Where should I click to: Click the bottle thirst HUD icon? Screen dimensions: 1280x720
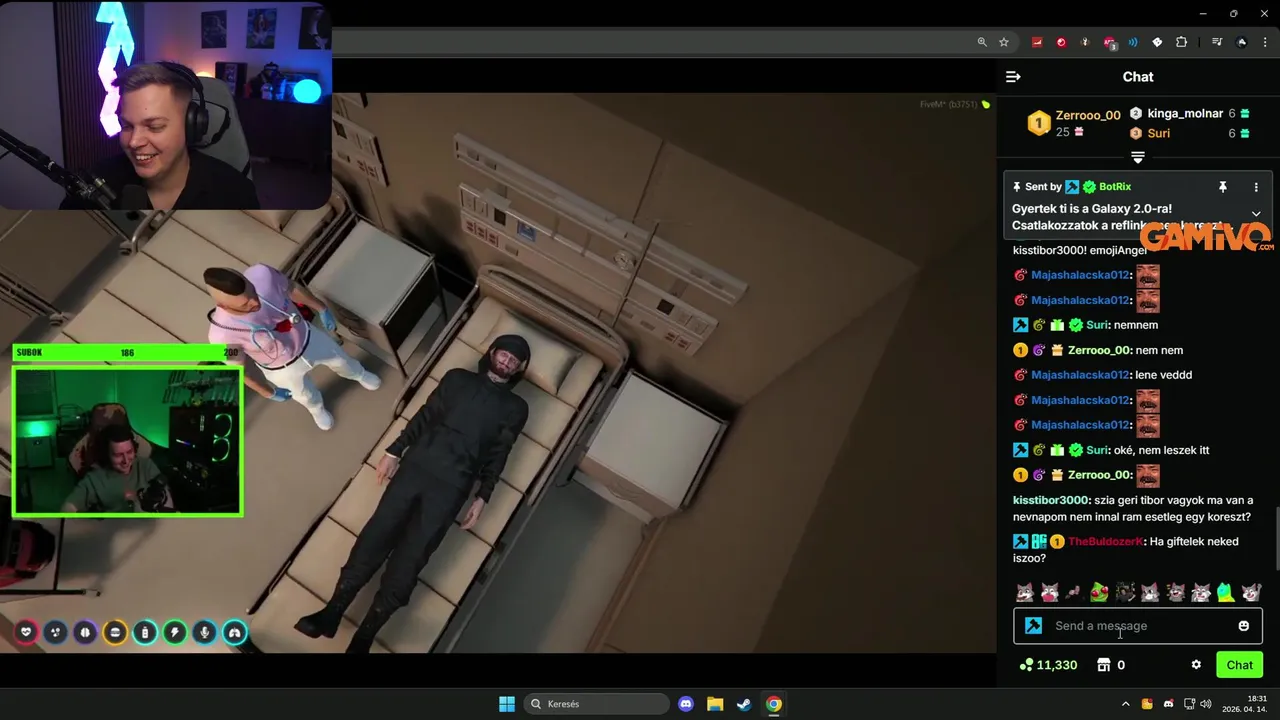click(x=145, y=632)
